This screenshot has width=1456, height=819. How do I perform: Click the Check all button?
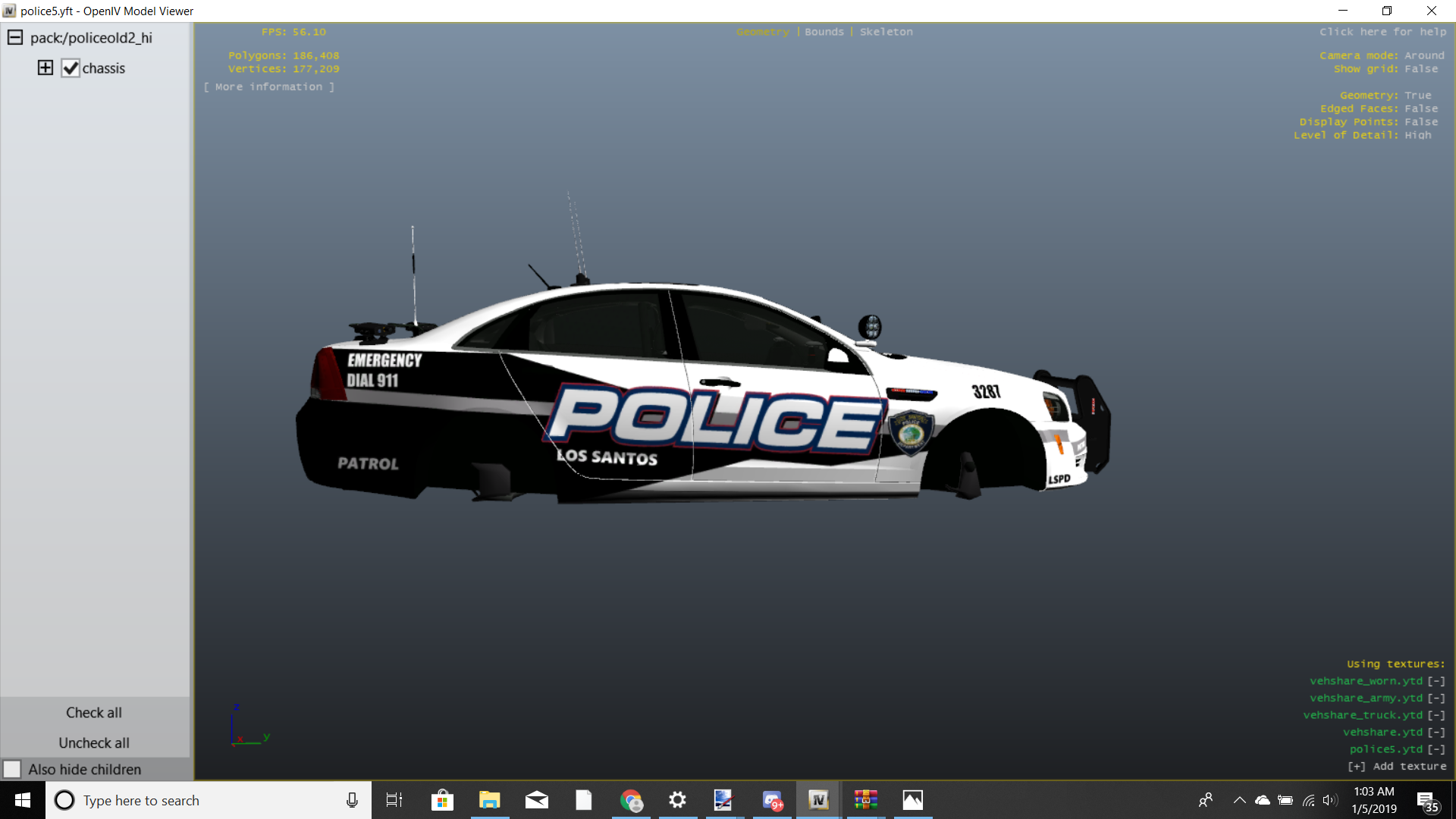click(x=94, y=712)
